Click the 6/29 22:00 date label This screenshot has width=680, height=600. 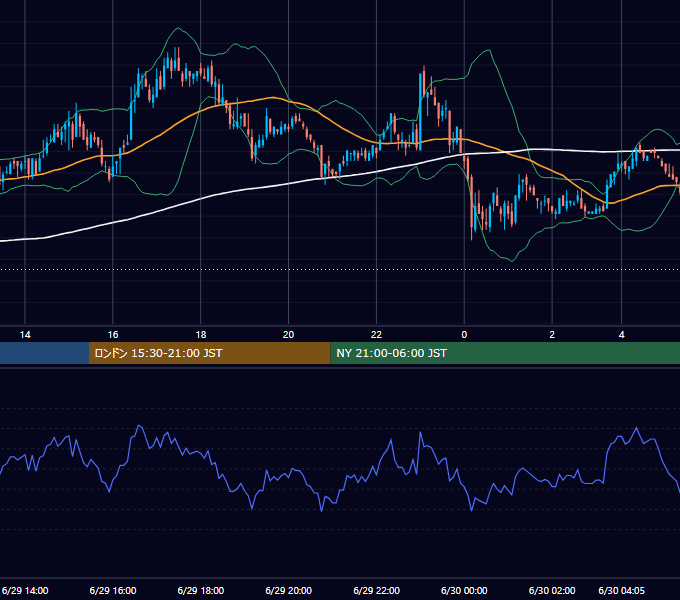(376, 590)
